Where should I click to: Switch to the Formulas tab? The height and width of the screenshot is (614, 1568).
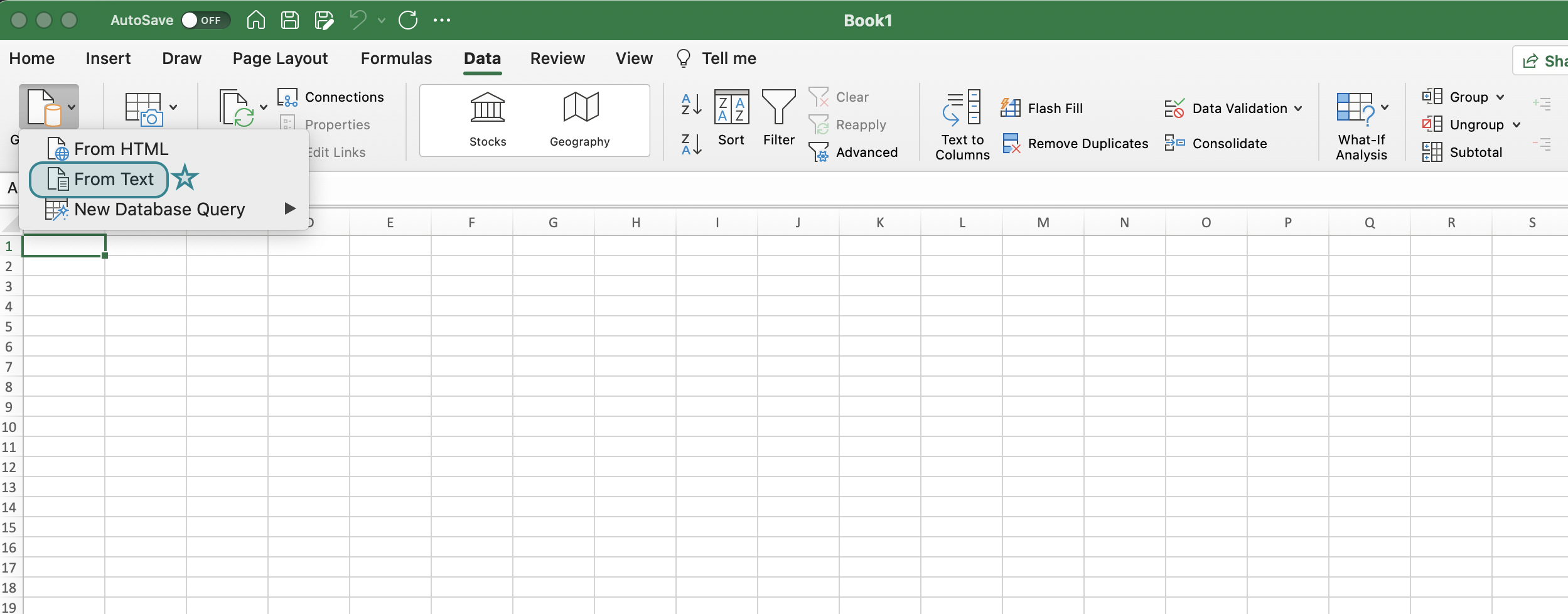(396, 58)
